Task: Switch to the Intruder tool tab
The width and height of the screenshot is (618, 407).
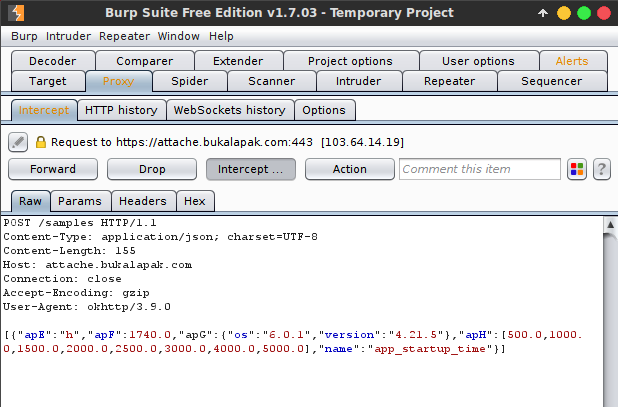Action: coord(358,81)
